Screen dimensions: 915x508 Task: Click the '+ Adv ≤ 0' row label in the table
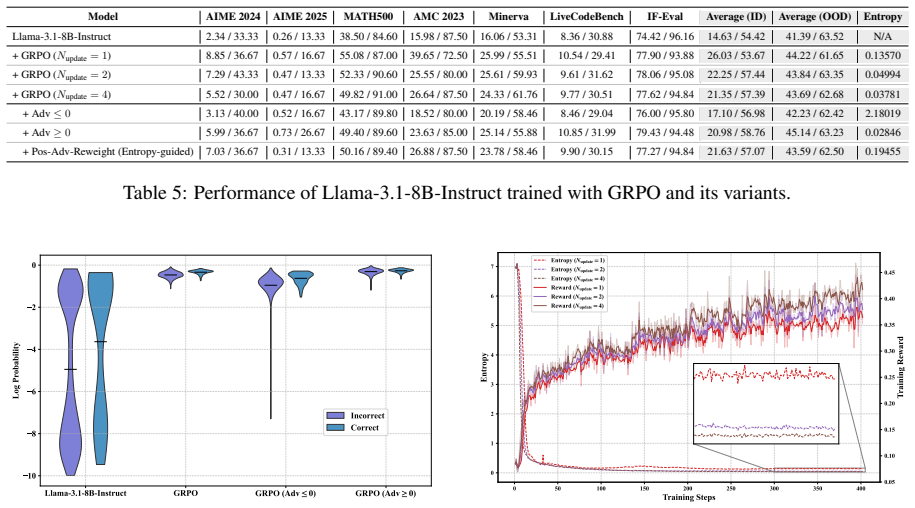tap(47, 114)
